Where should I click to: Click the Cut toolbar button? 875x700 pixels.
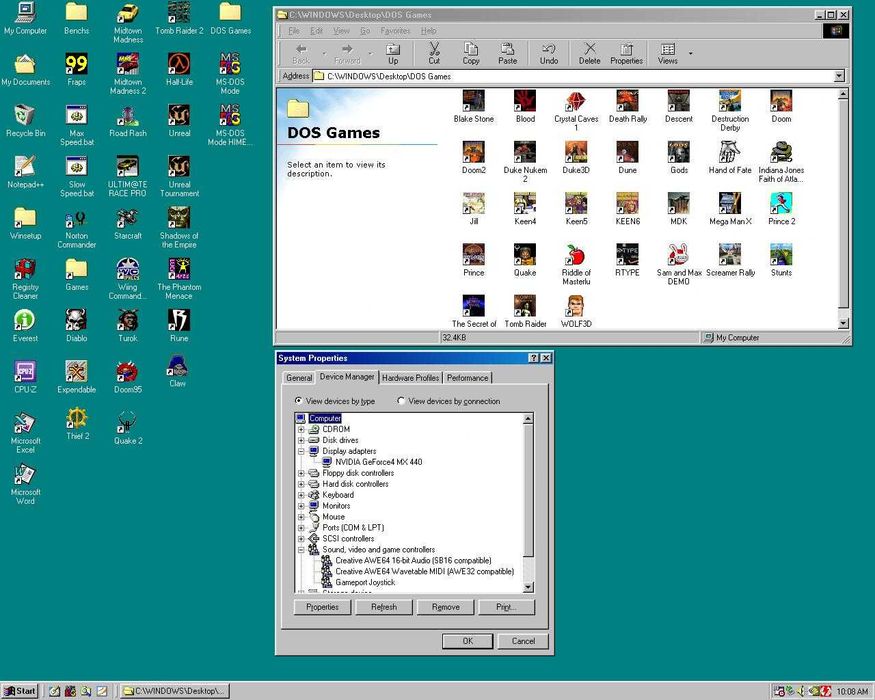click(x=434, y=54)
